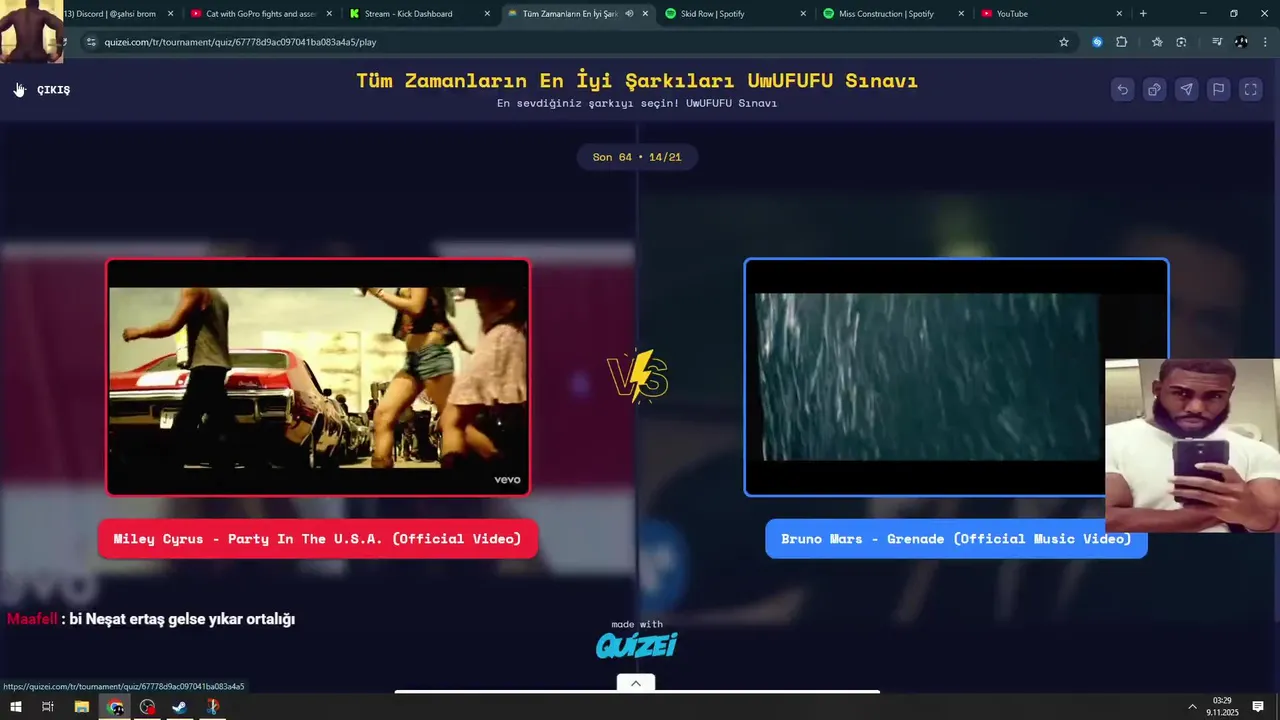The image size is (1280, 720).
Task: Expand the bottom panel chevron-up button
Action: point(636,683)
